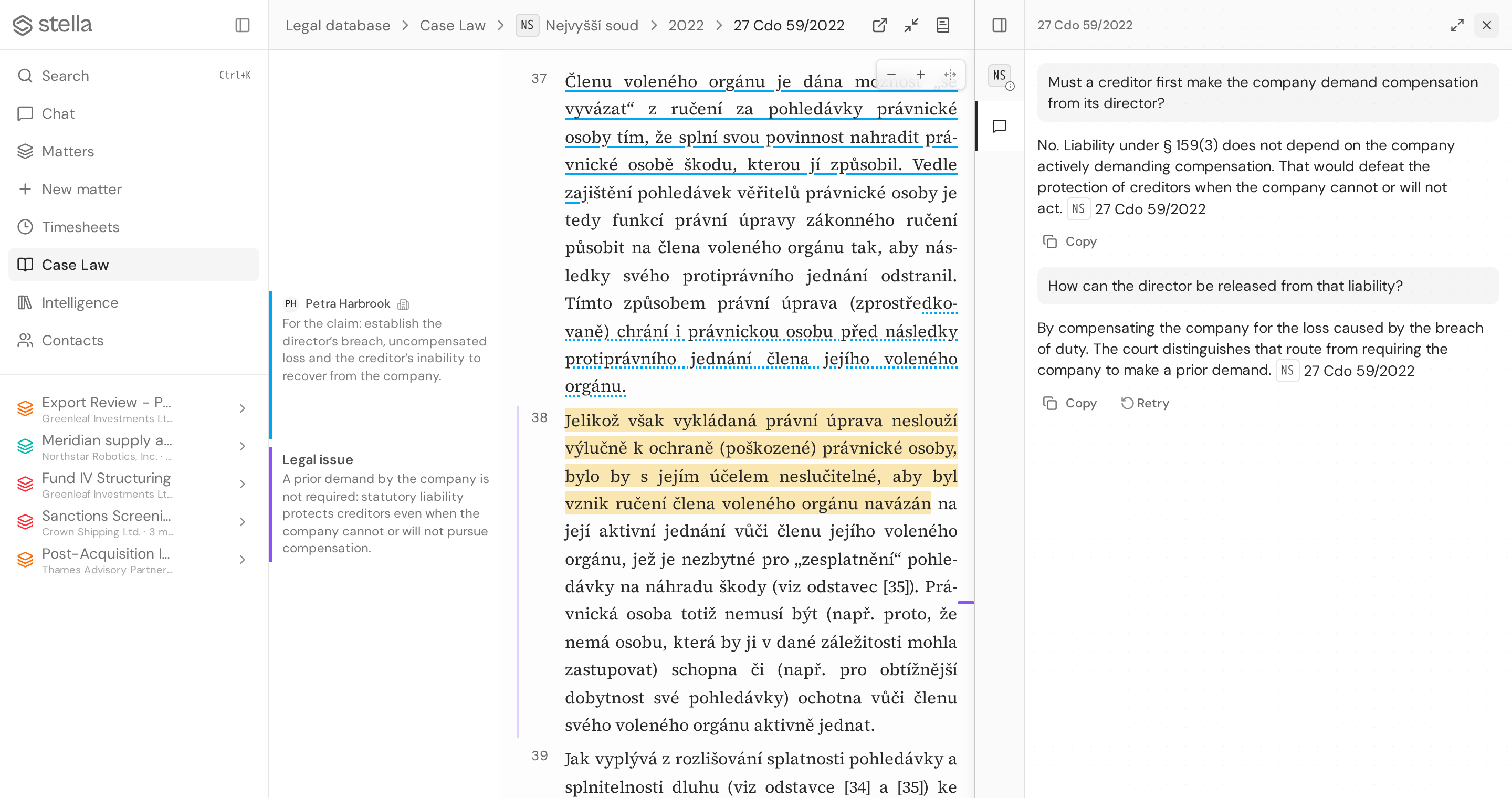The height and width of the screenshot is (798, 1512).
Task: Click 2022 breadcrumb
Action: pyautogui.click(x=686, y=25)
